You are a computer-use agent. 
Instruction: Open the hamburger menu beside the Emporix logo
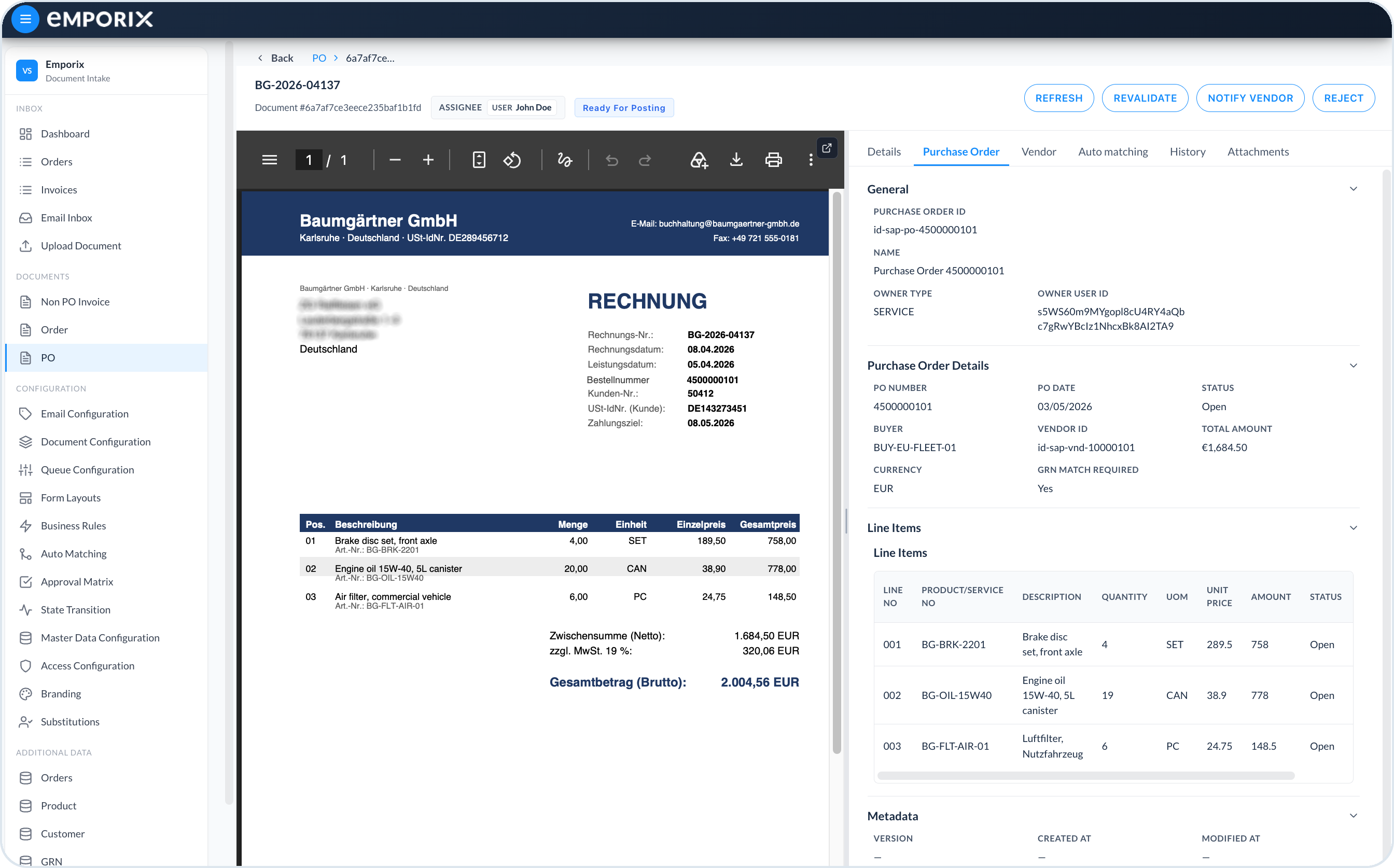(x=25, y=19)
